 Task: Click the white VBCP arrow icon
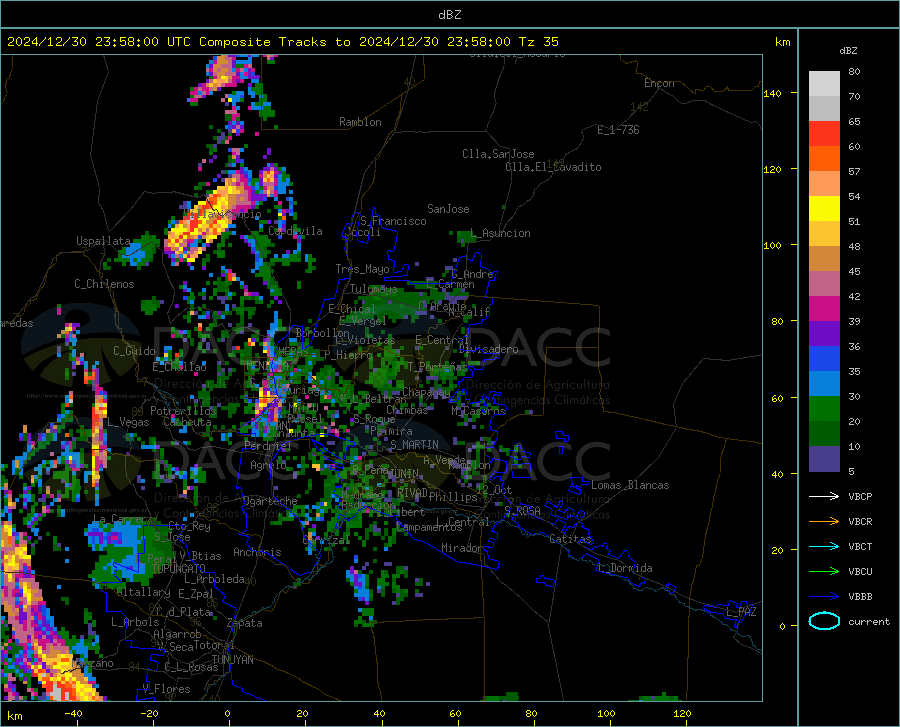click(824, 496)
